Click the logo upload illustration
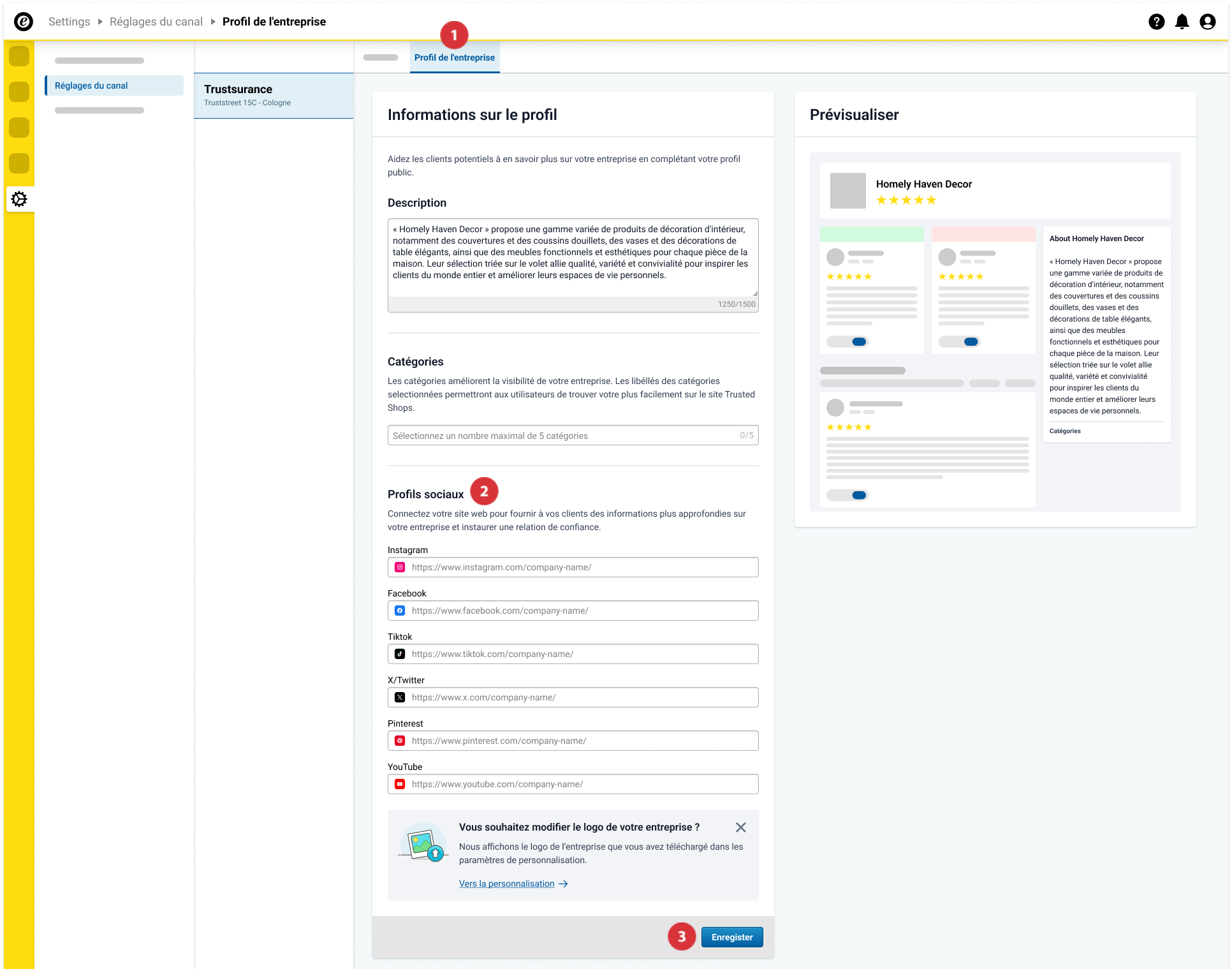The height and width of the screenshot is (969, 1232). tap(423, 843)
